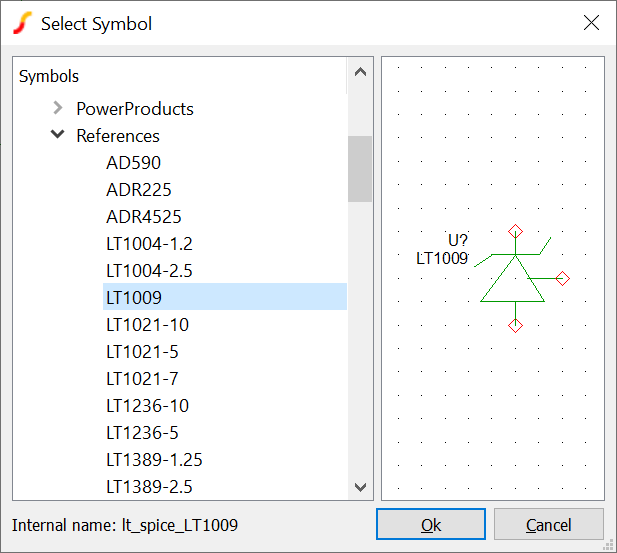
Task: Pick LT1236-10 from the list
Action: click(x=147, y=405)
